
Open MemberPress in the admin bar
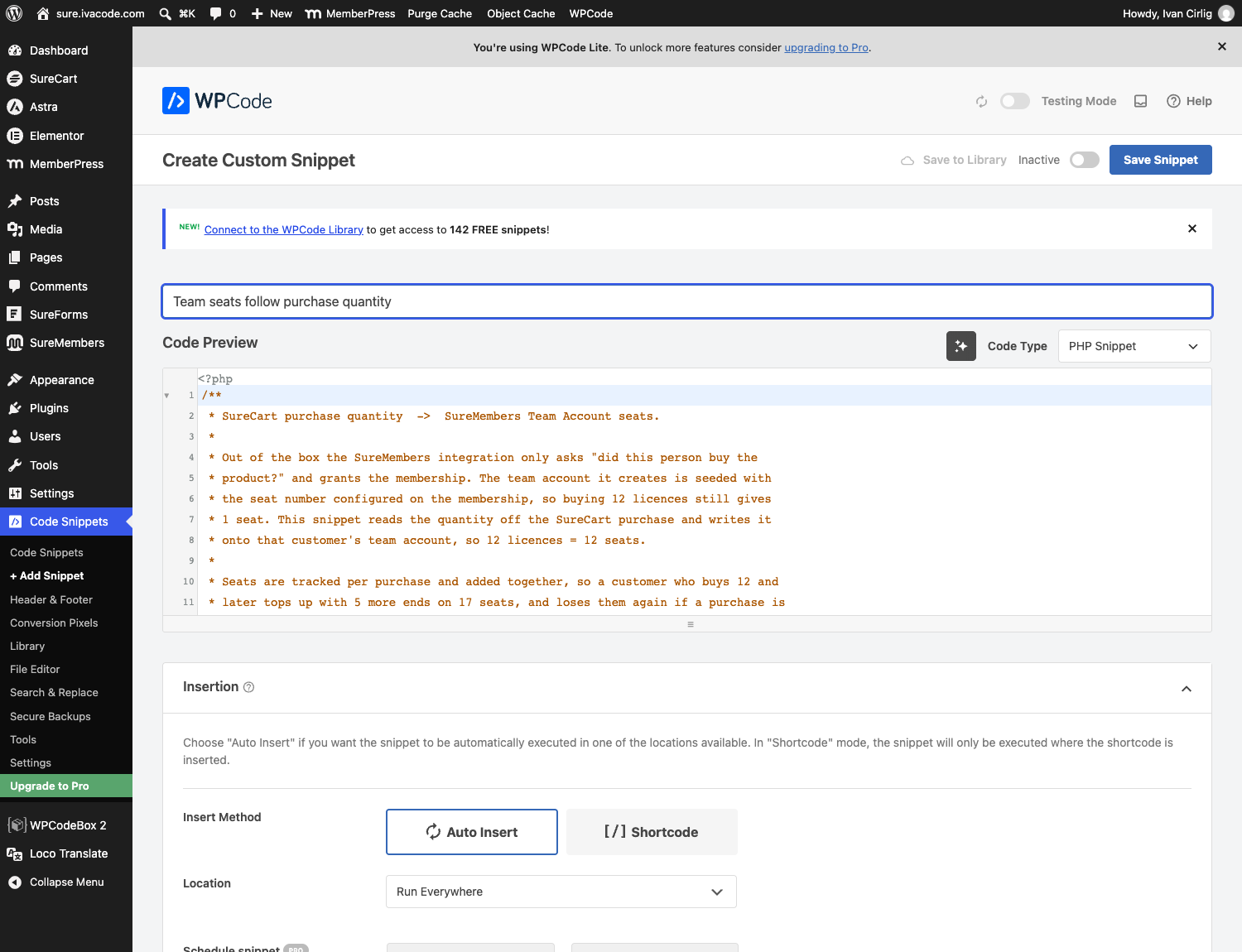tap(350, 13)
